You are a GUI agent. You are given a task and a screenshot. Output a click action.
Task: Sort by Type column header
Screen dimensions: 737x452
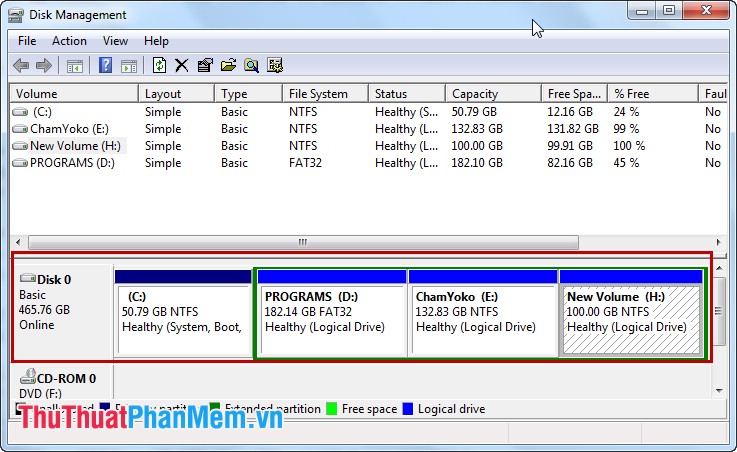(248, 94)
